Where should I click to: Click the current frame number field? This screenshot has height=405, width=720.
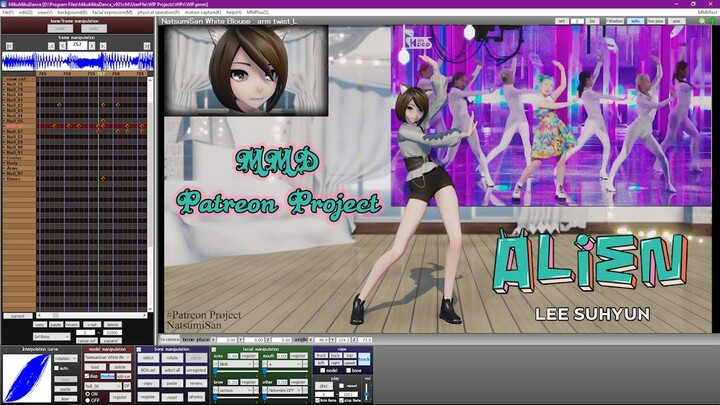[x=77, y=45]
